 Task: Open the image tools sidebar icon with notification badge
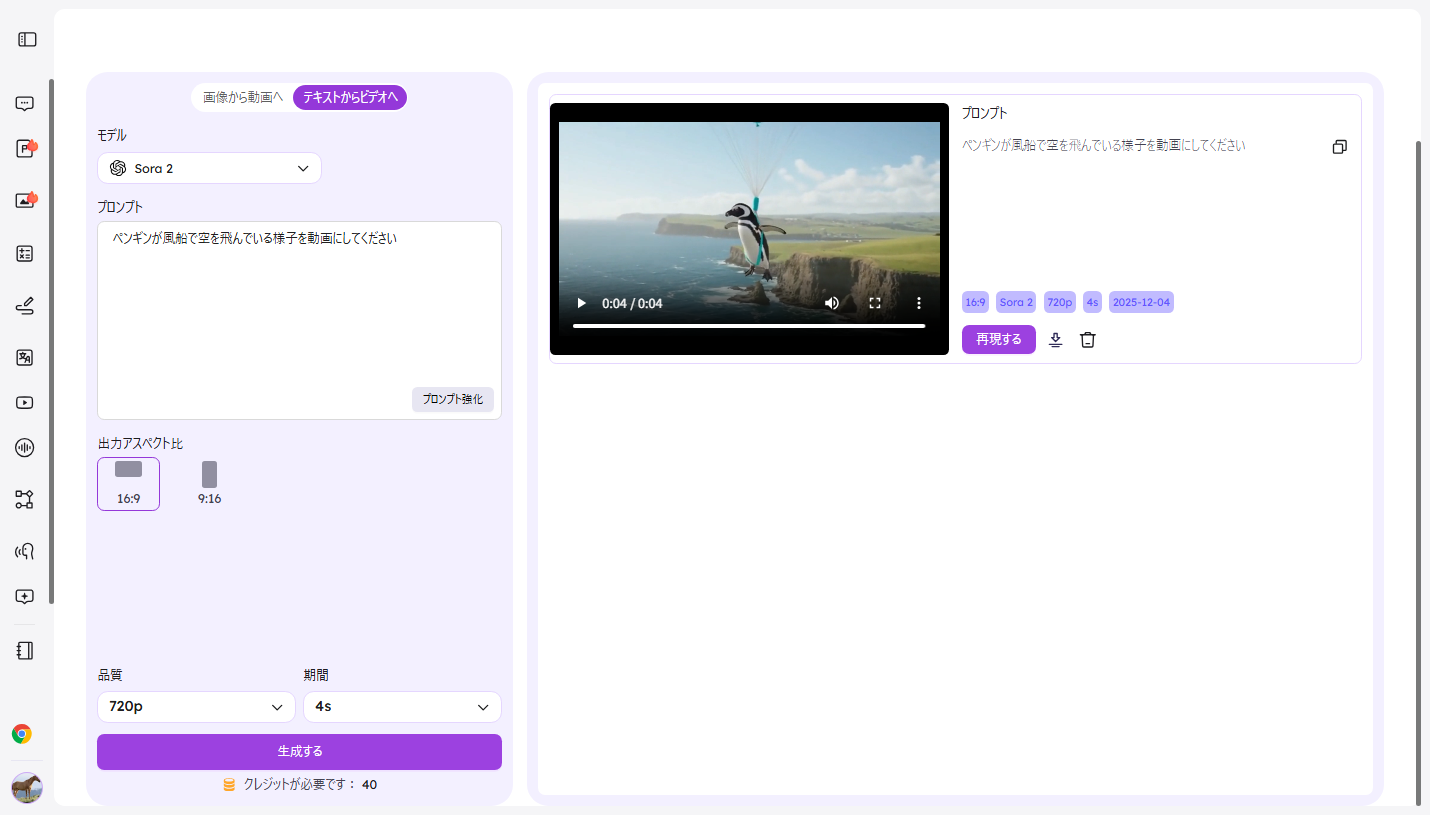point(27,199)
